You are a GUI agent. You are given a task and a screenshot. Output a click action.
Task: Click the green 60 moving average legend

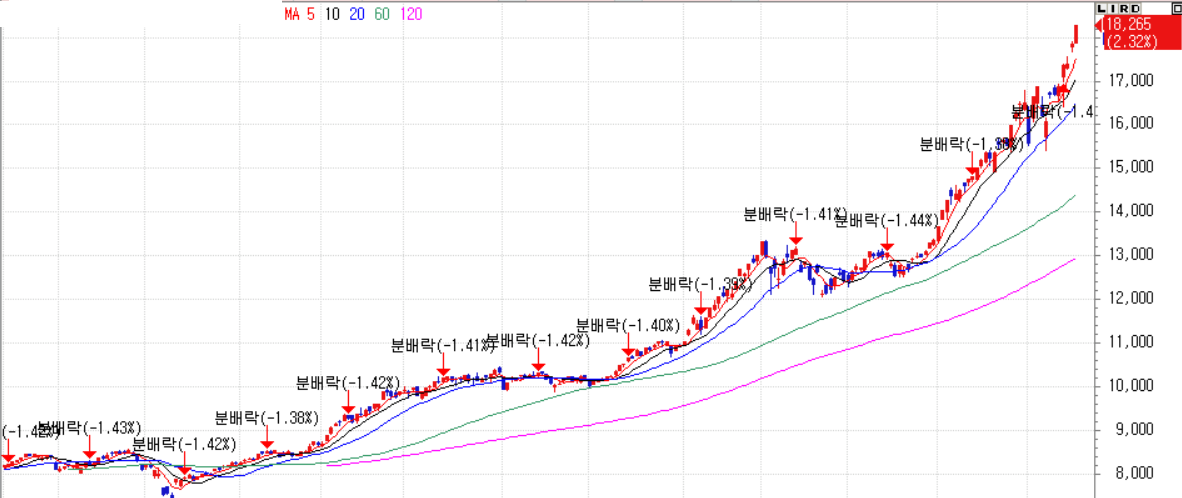pyautogui.click(x=381, y=14)
